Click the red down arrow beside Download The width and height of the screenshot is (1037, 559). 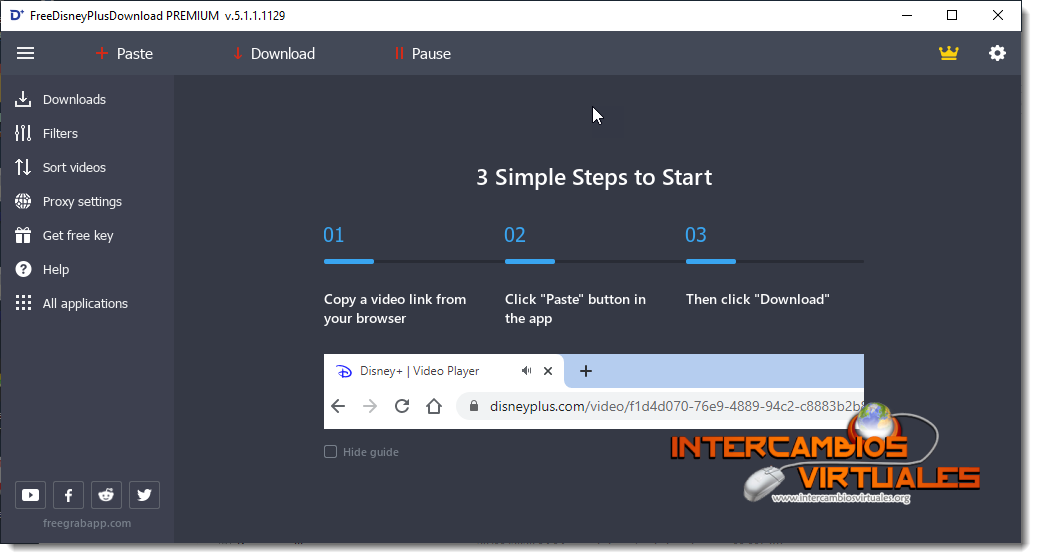[x=238, y=54]
